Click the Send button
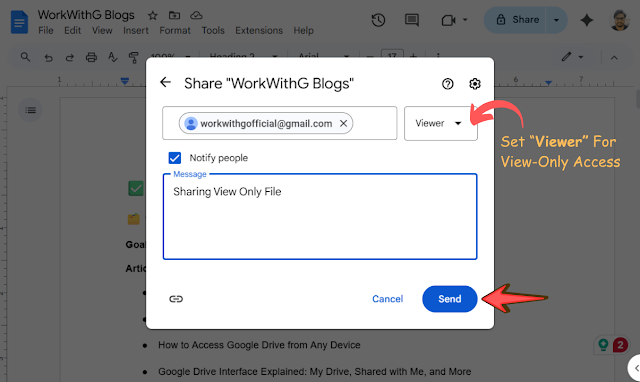640x382 pixels. tap(450, 299)
